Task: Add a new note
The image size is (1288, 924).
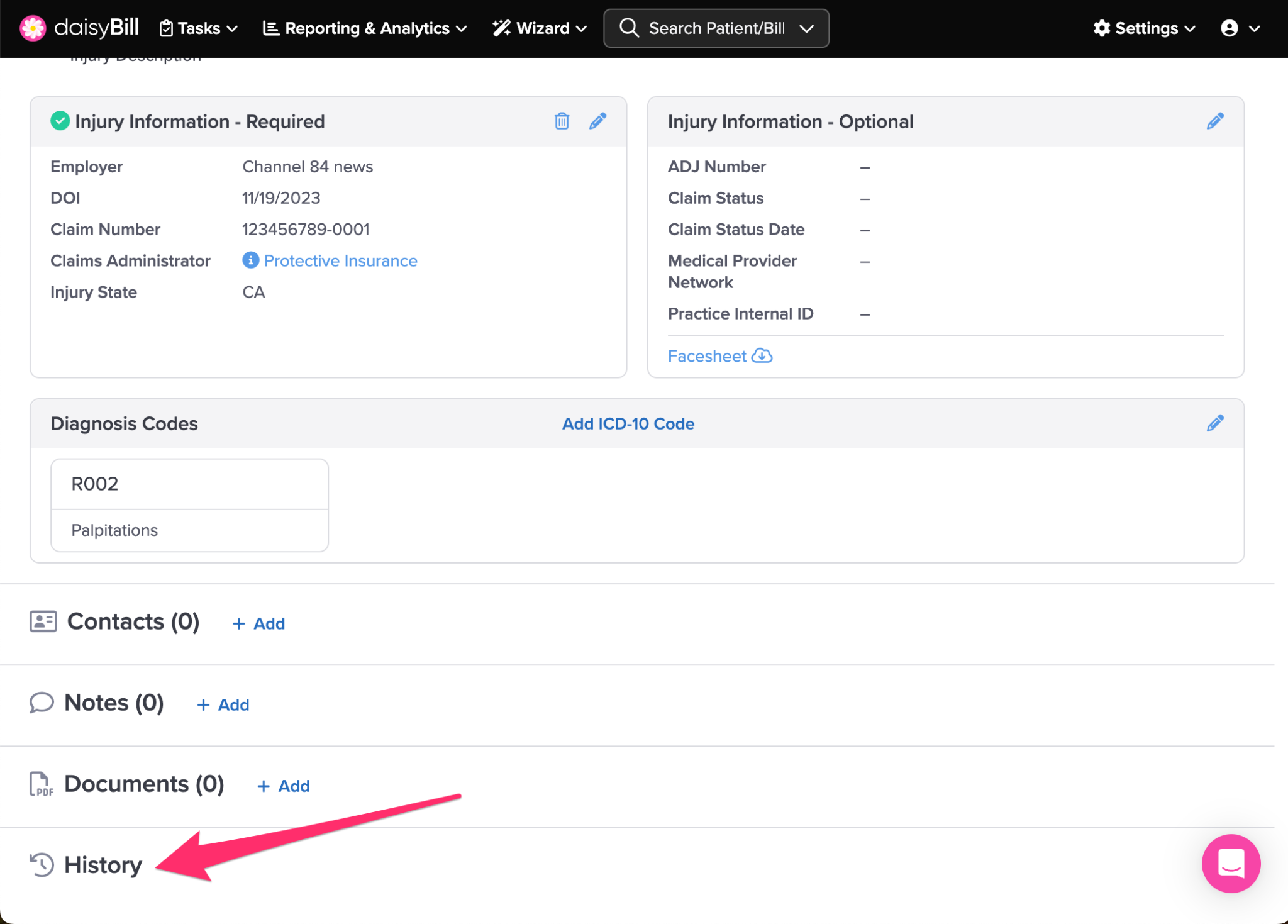Action: click(224, 704)
